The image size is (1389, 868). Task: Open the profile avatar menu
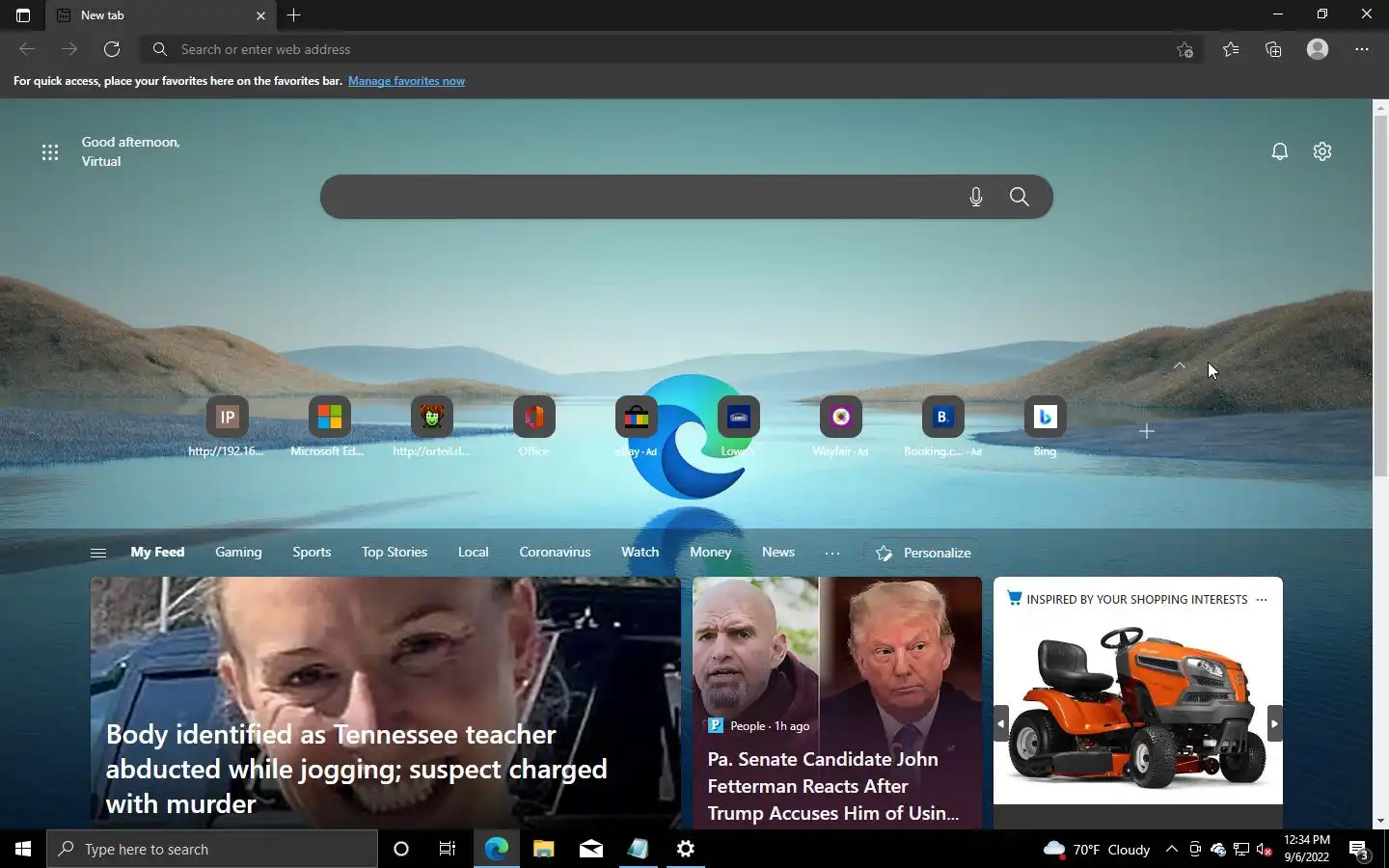(x=1318, y=49)
